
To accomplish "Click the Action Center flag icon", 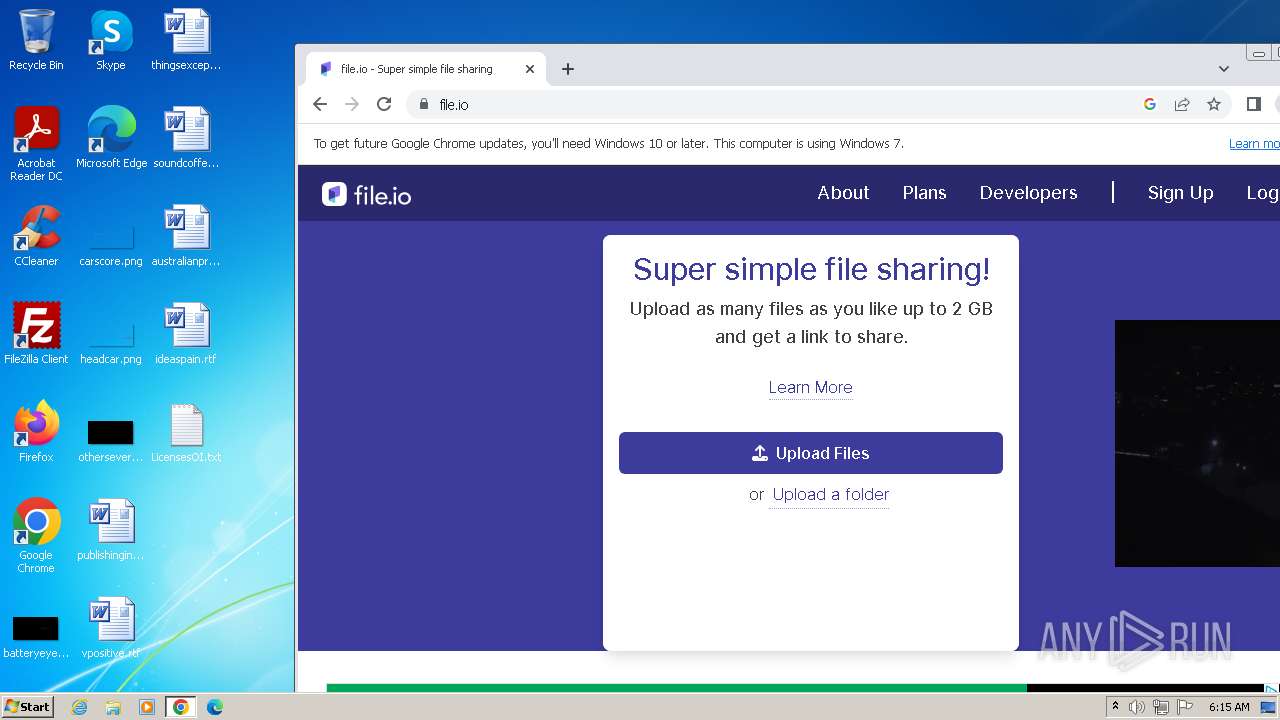I will click(1185, 707).
